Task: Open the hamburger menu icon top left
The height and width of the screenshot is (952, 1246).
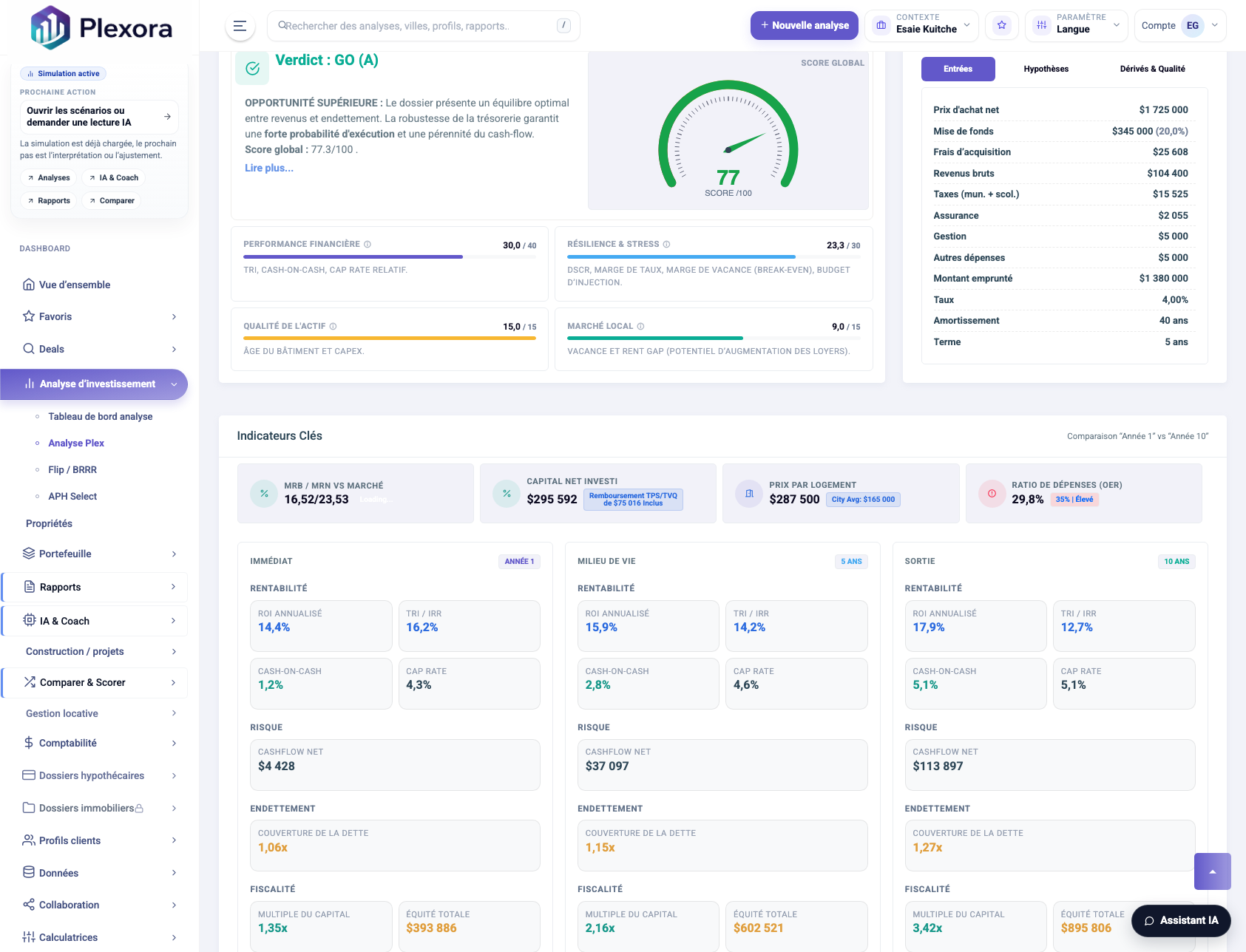Action: coord(239,26)
